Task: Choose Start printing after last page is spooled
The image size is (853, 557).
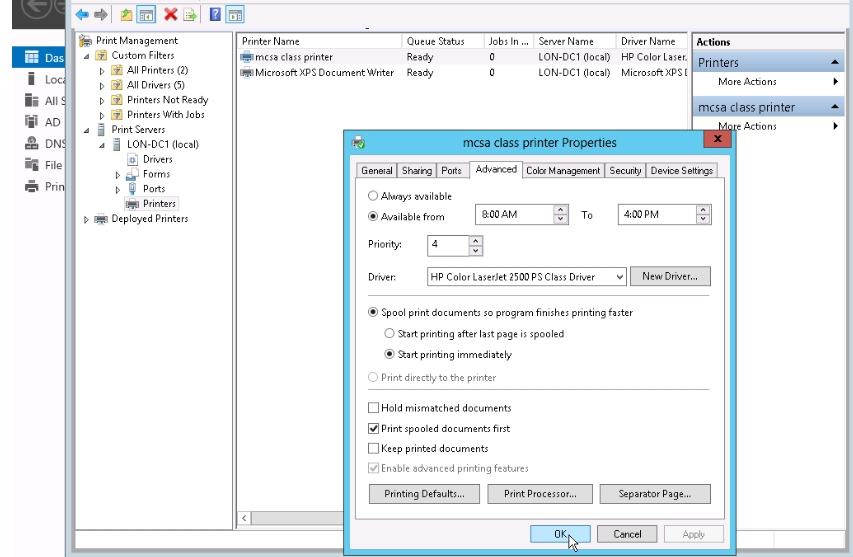Action: [x=390, y=334]
